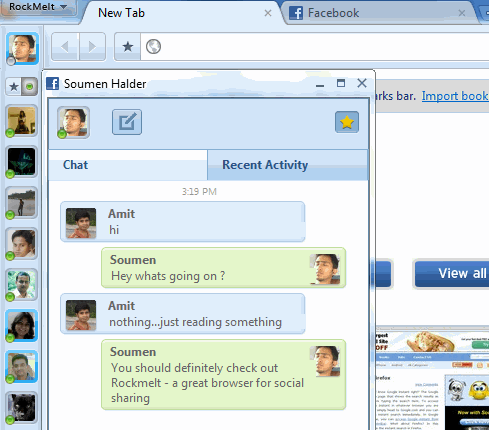Toggle the favorite star in chat header
This screenshot has height=430, width=489.
click(x=347, y=122)
